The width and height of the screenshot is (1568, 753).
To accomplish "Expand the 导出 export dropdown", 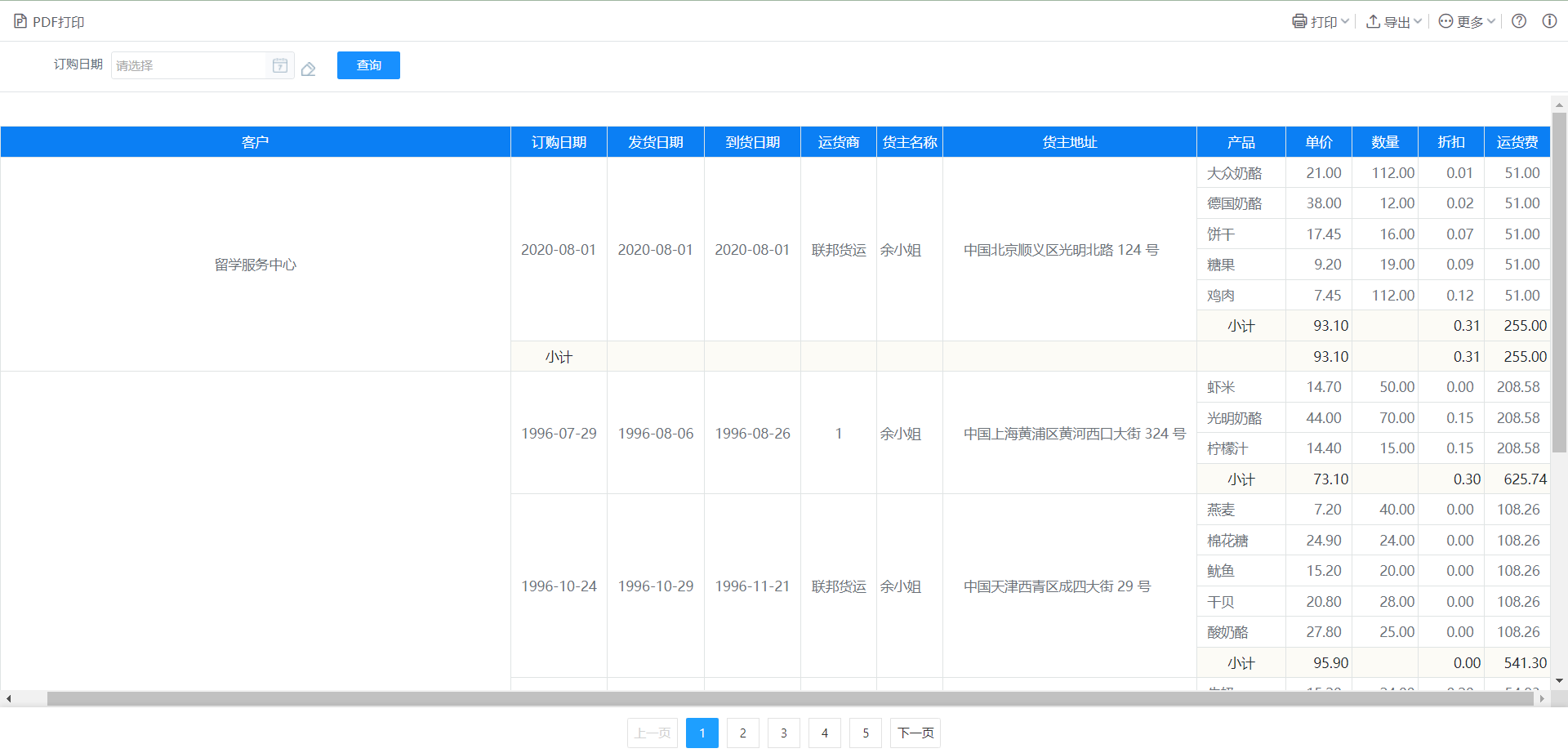I will point(1394,21).
